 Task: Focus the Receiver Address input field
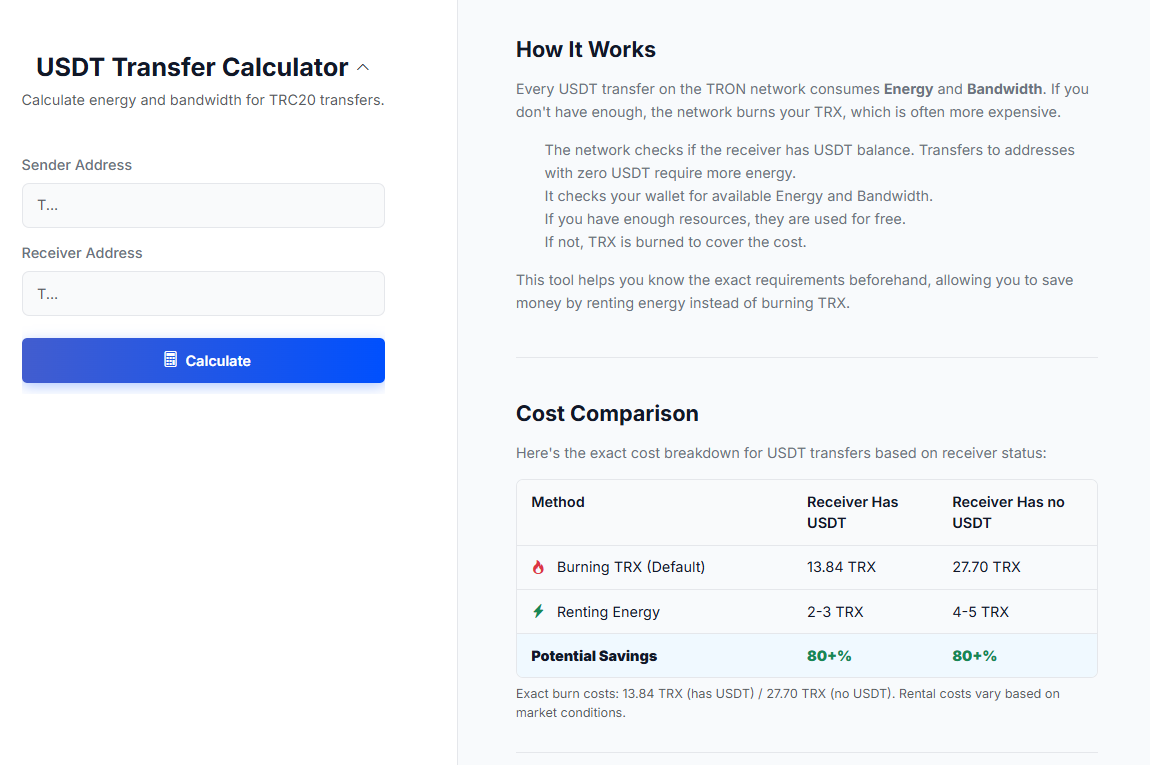[x=203, y=294]
